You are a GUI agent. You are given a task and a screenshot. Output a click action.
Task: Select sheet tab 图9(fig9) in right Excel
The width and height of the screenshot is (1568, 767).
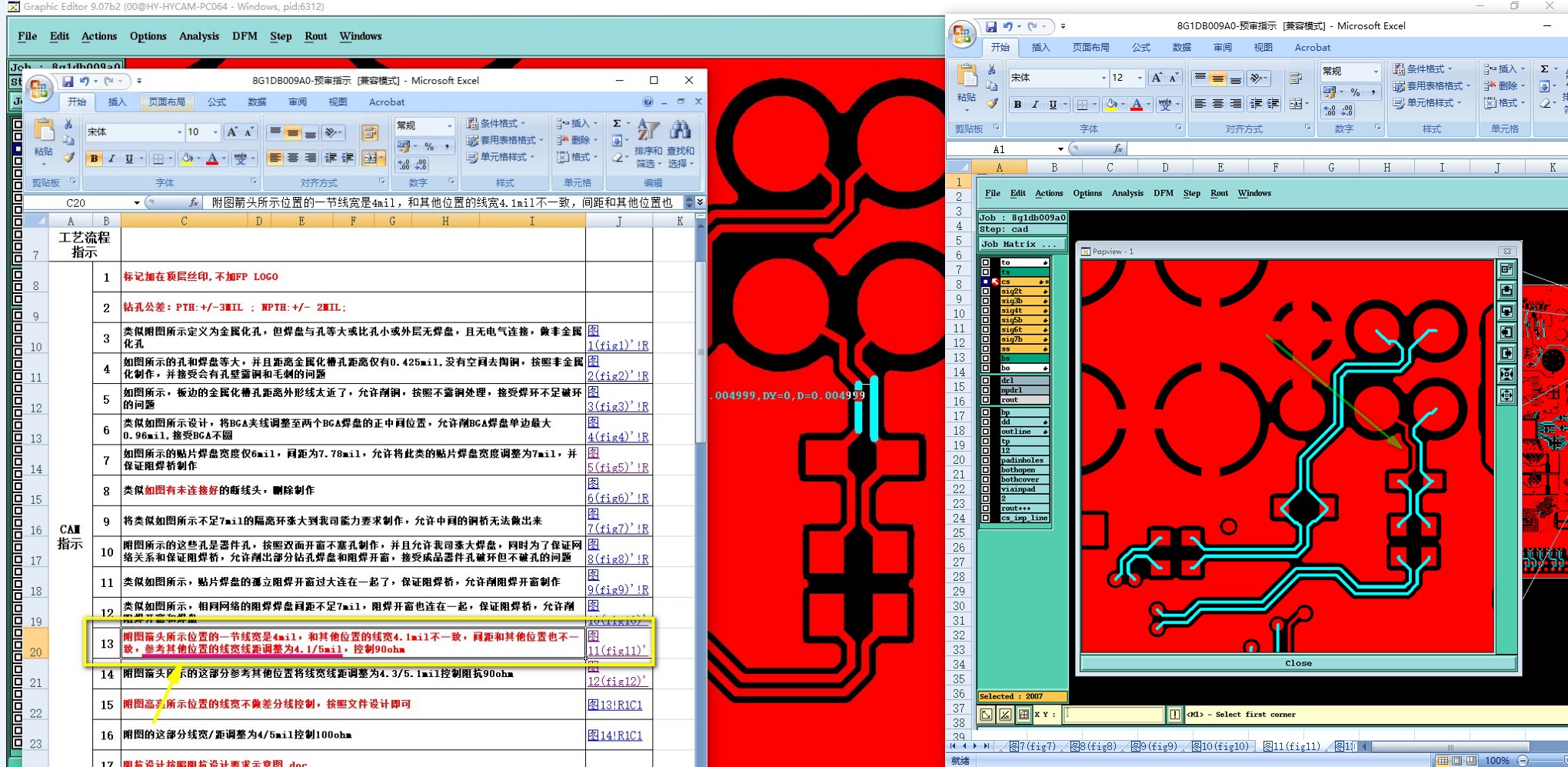[1155, 746]
